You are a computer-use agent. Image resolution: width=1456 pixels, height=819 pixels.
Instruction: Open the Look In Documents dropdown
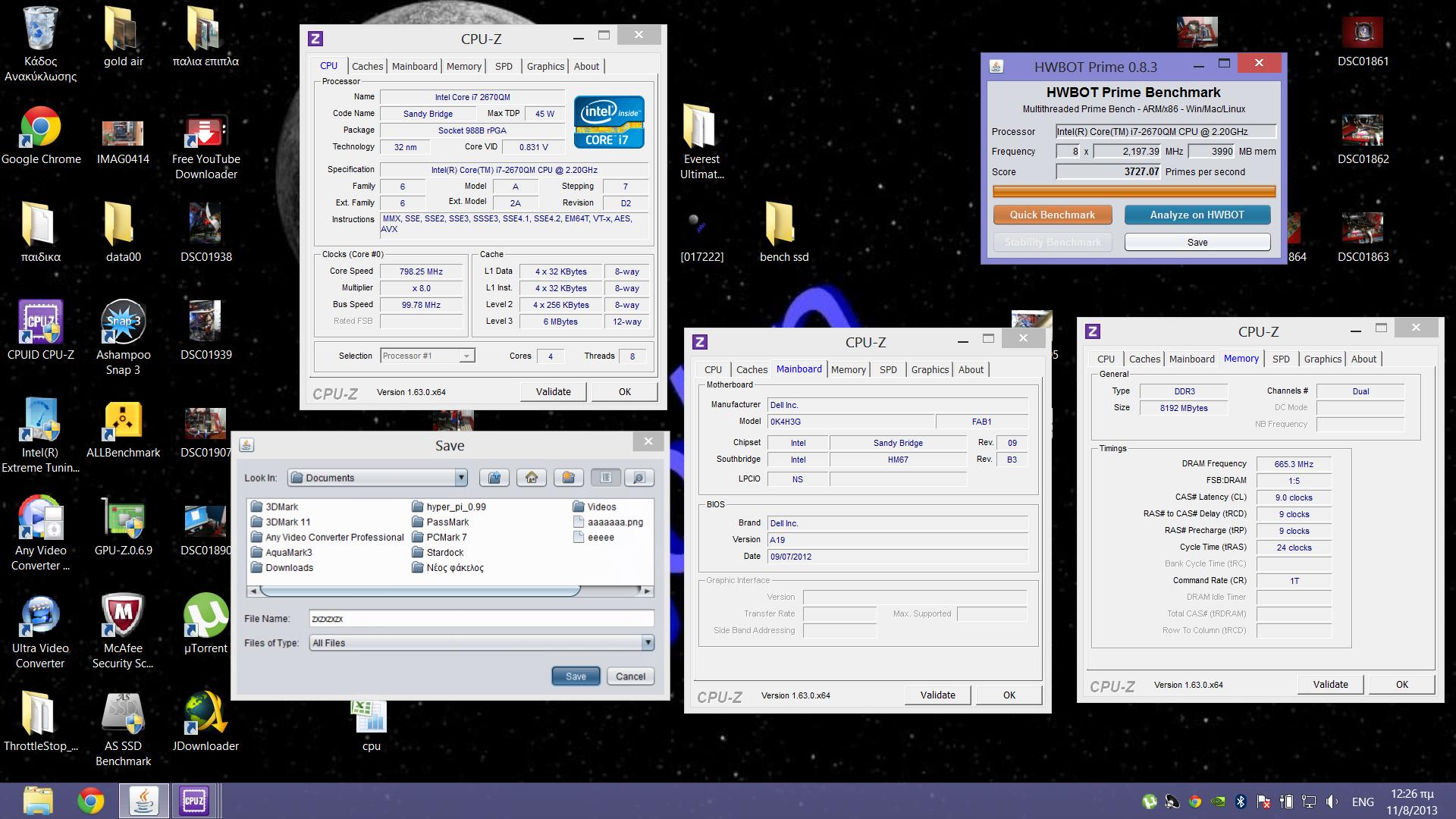461,478
